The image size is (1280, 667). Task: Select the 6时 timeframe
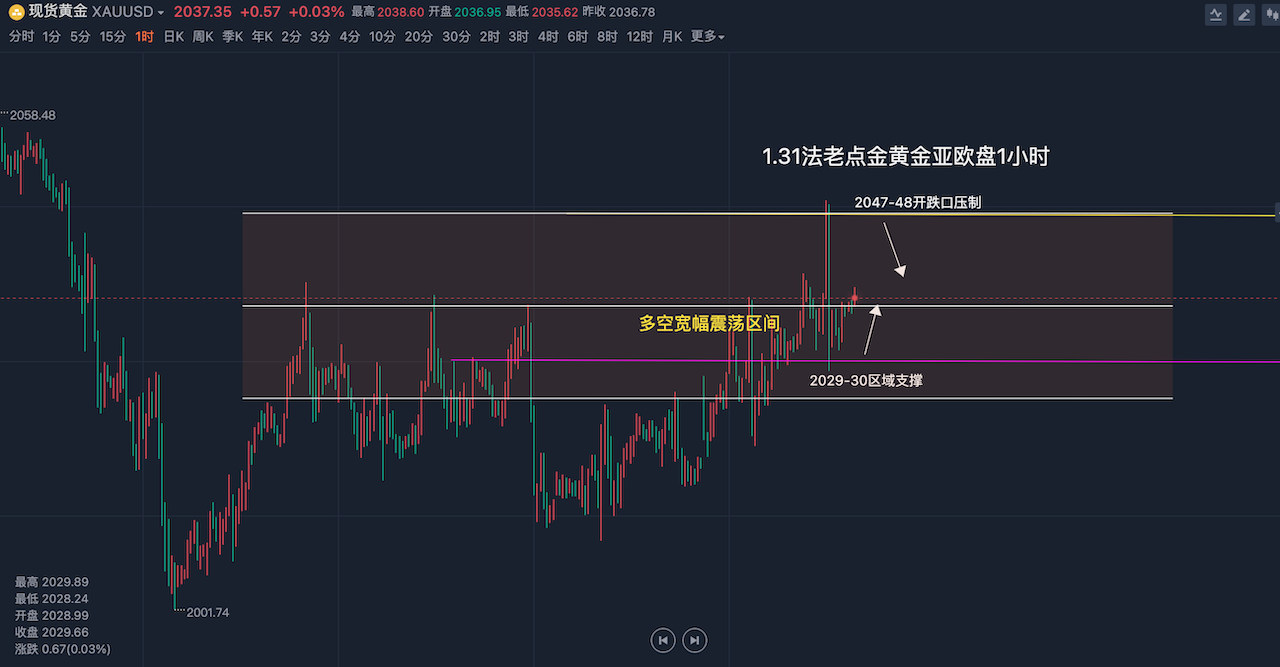[x=578, y=36]
